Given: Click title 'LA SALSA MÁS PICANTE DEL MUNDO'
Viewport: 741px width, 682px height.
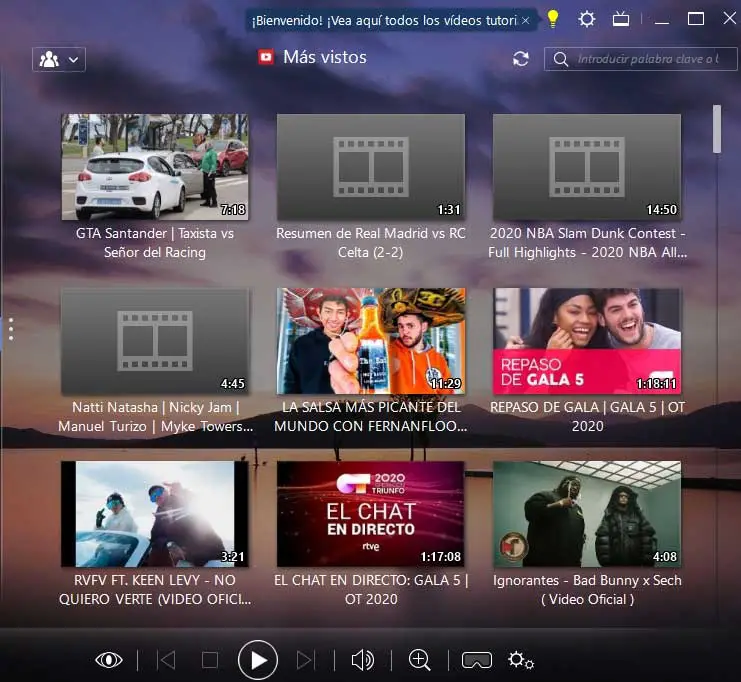Looking at the screenshot, I should tap(371, 417).
